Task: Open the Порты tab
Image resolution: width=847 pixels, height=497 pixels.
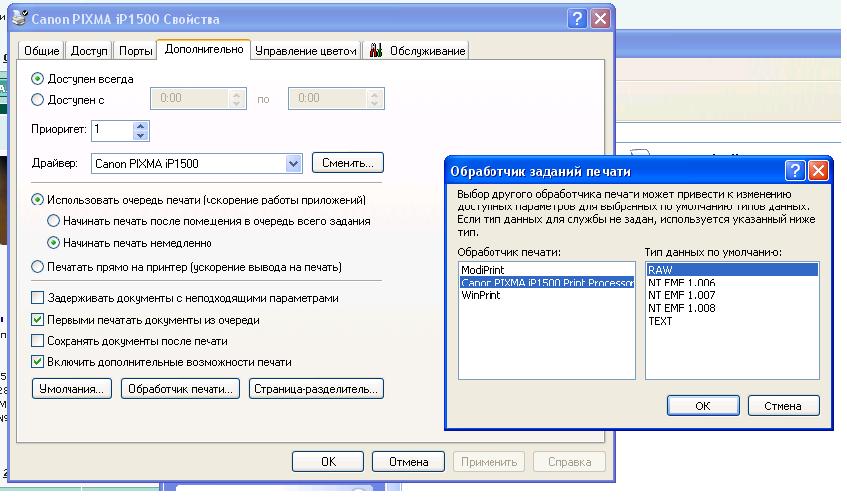Action: (135, 51)
